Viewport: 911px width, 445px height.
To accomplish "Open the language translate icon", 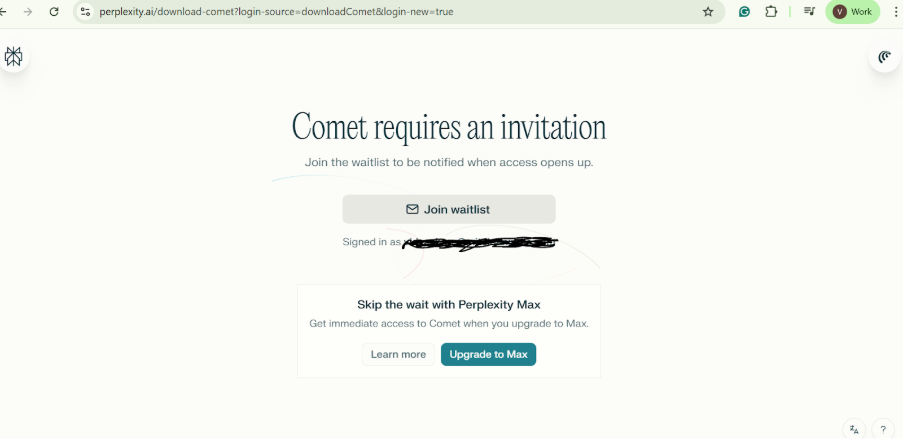I will (x=854, y=430).
